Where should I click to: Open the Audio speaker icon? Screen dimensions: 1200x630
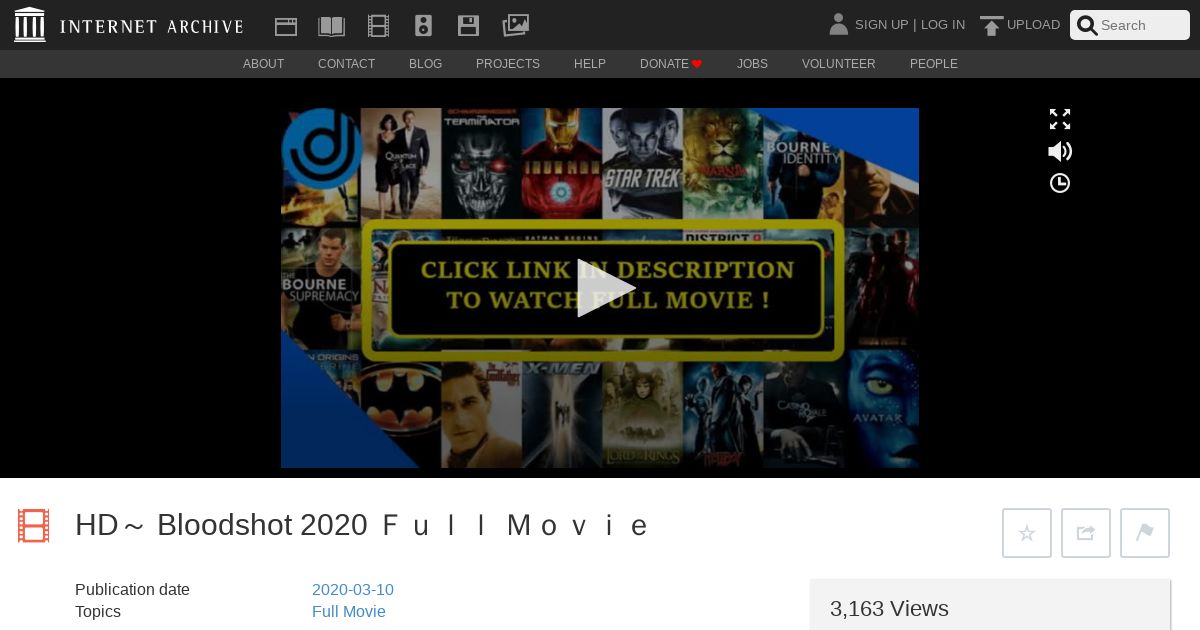423,26
